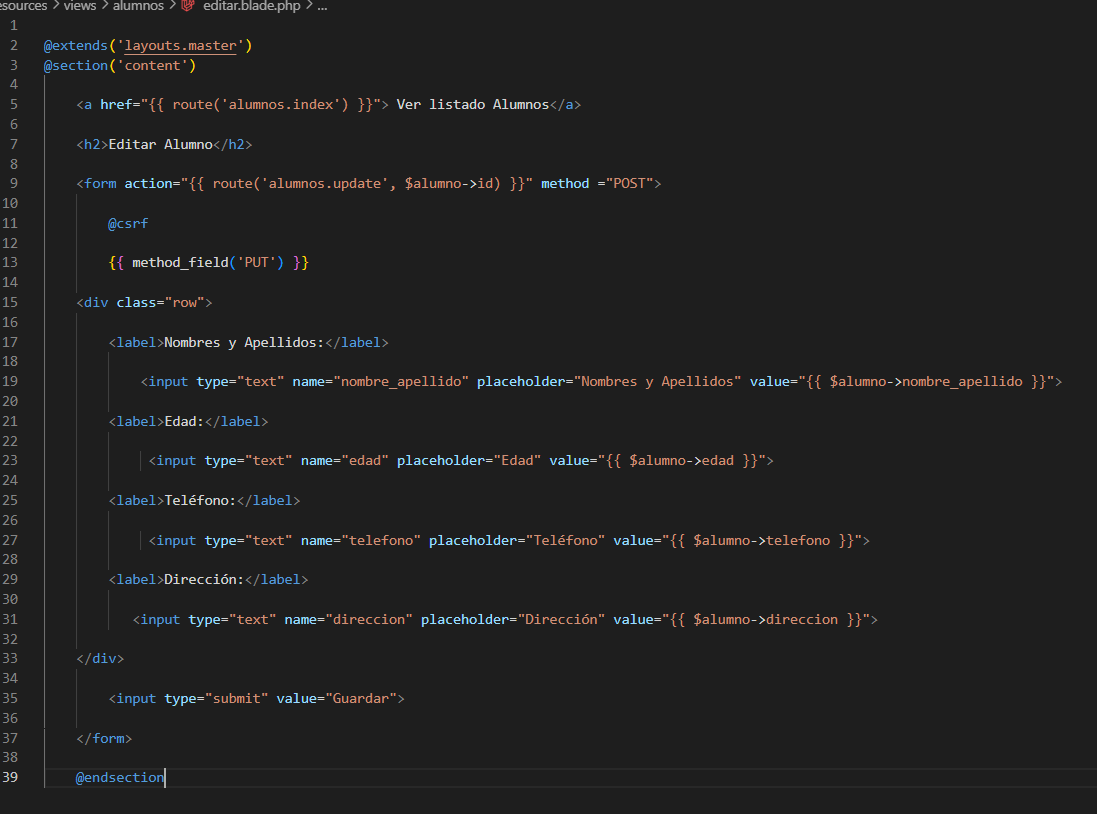Screen dimensions: 1097x814
Task: Click the method_field function call
Action: (x=180, y=262)
